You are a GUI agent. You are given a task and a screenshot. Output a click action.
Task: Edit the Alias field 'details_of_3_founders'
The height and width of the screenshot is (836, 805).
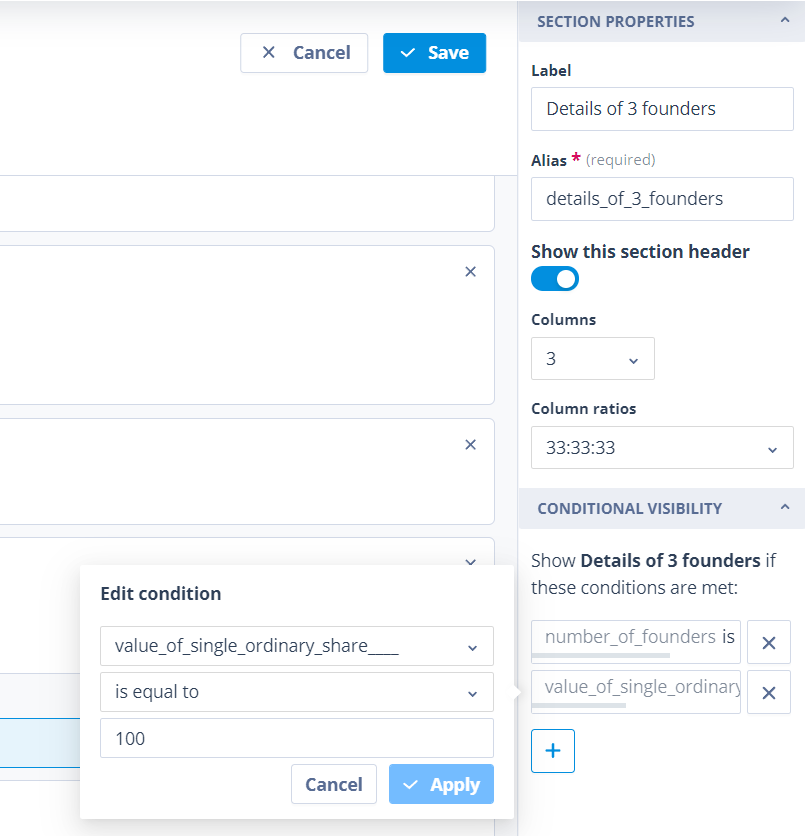[662, 199]
